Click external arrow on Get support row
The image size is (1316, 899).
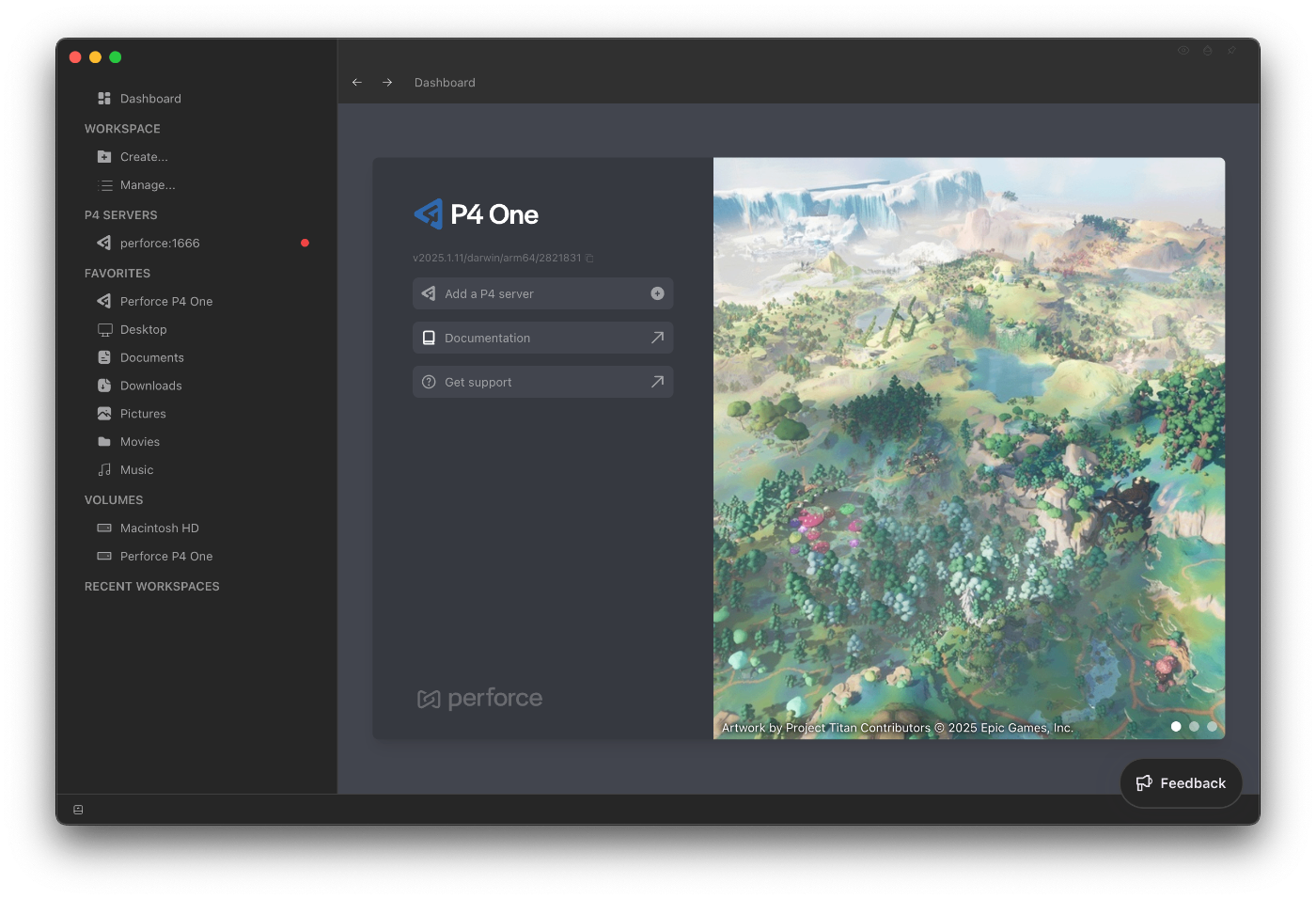pos(657,382)
